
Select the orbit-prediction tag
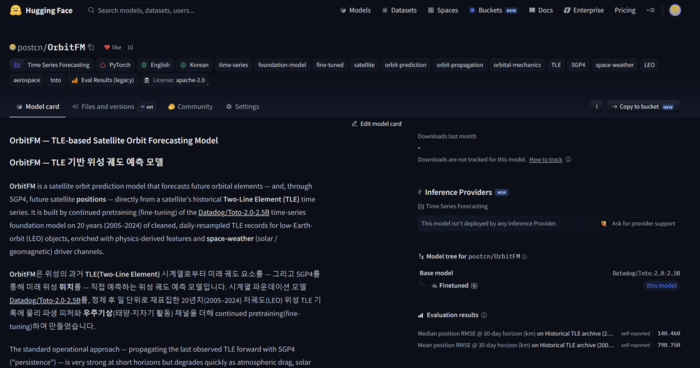coord(405,65)
